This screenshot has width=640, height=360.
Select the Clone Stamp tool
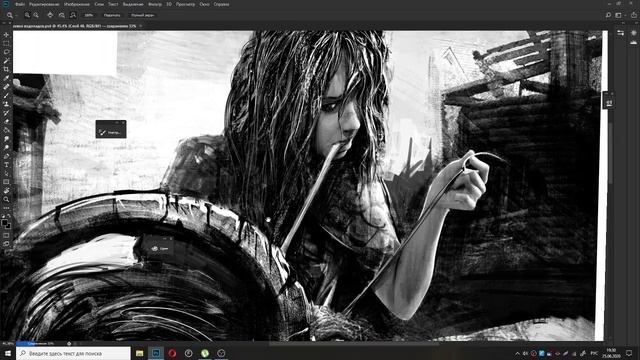[6, 104]
